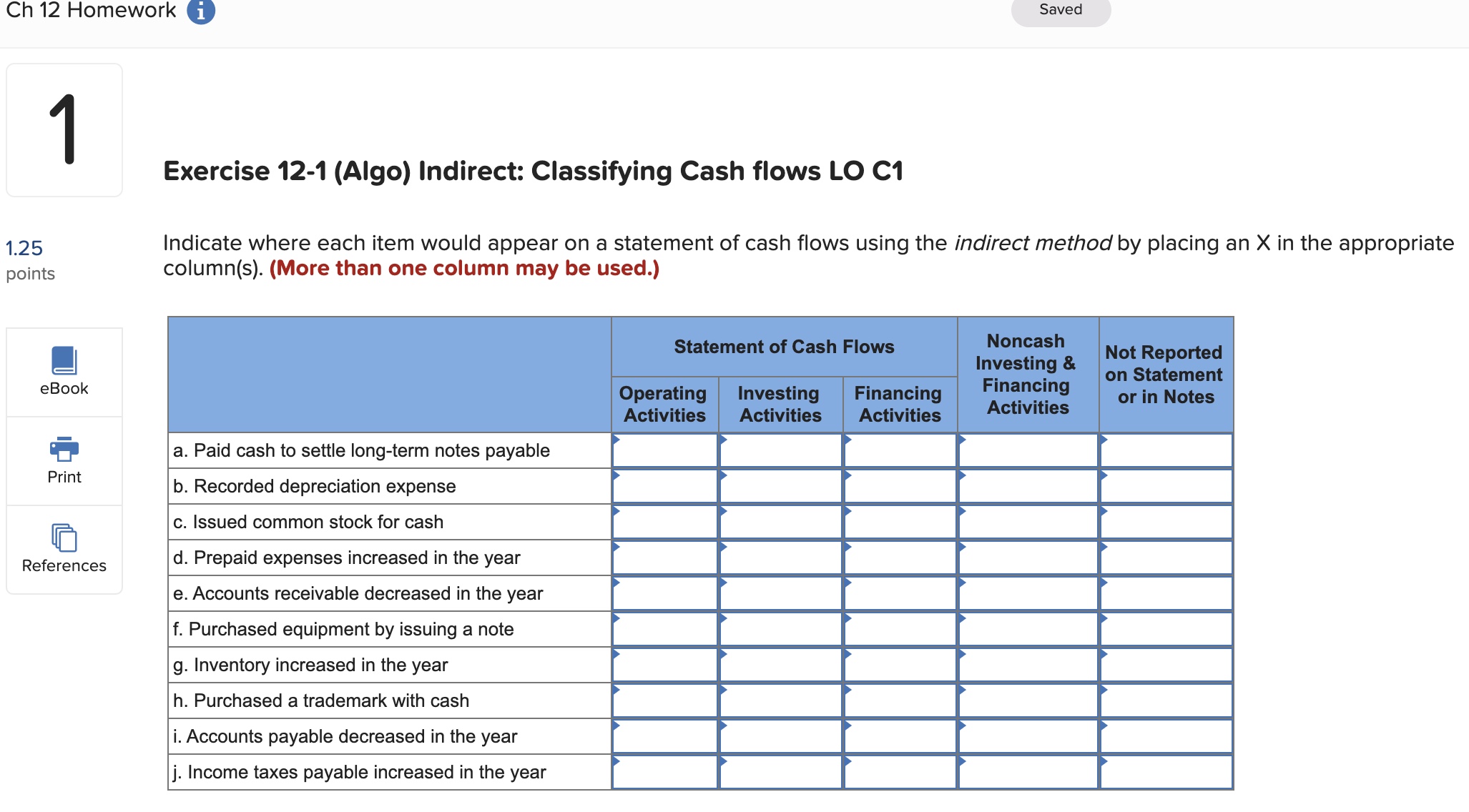Open Not Reported cell for row j

click(x=1166, y=773)
